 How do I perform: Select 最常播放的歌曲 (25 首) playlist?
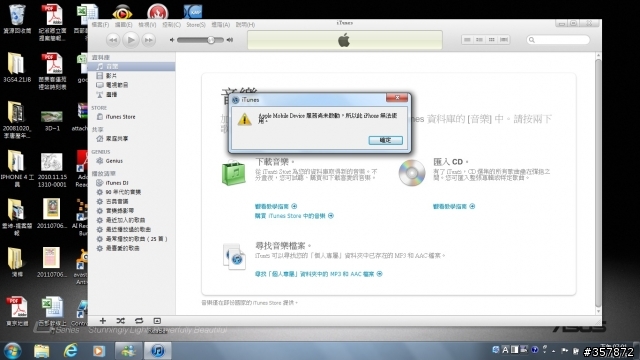point(131,239)
